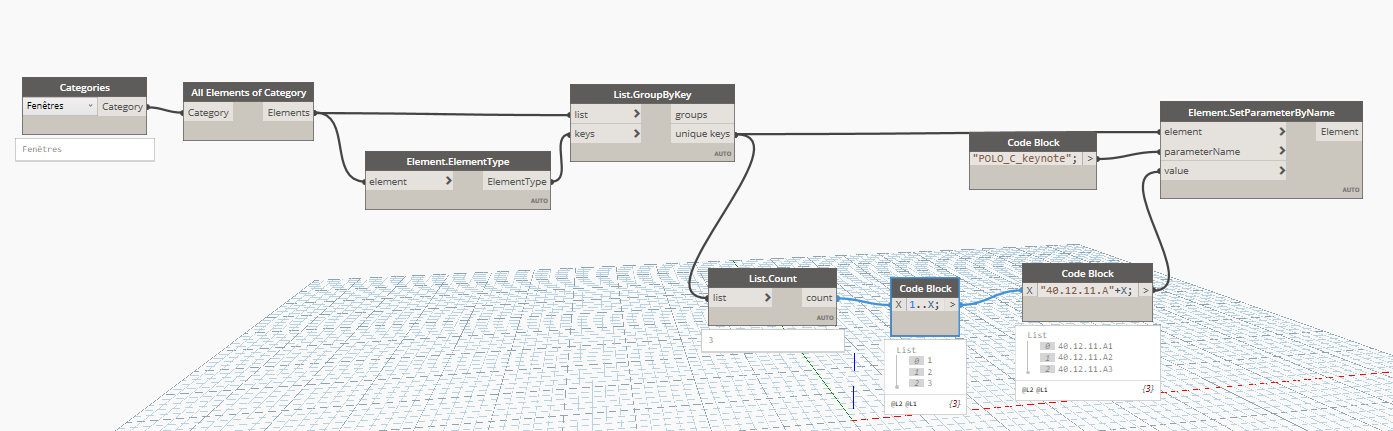The height and width of the screenshot is (431, 1393).
Task: Click the "POLO_C_keynote" code text
Action: coord(1025,158)
